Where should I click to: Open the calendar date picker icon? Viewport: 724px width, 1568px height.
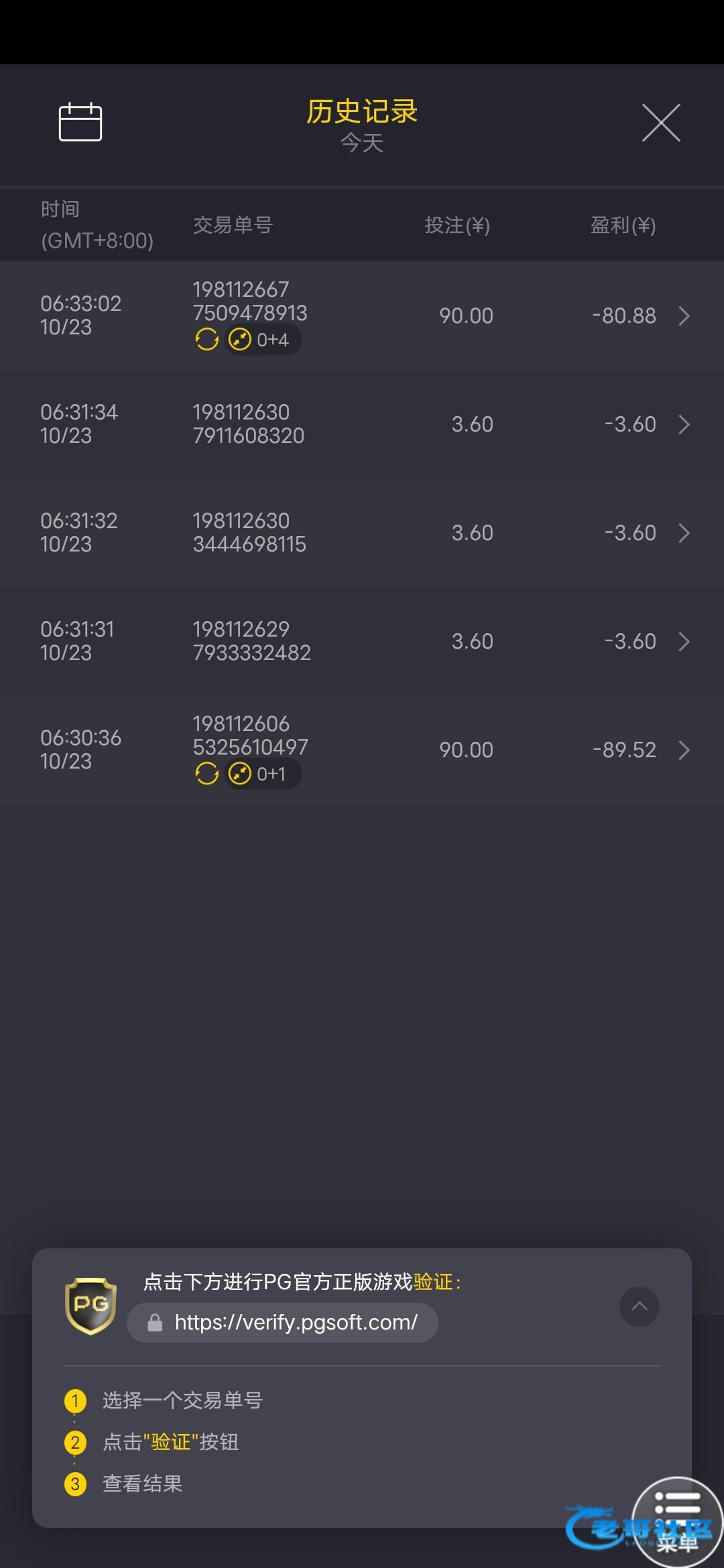(80, 122)
